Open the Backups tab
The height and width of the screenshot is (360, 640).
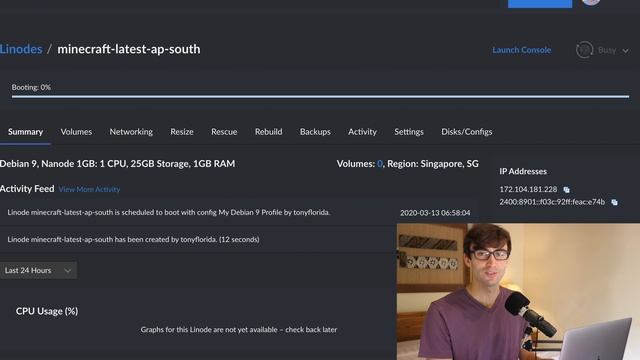point(315,132)
